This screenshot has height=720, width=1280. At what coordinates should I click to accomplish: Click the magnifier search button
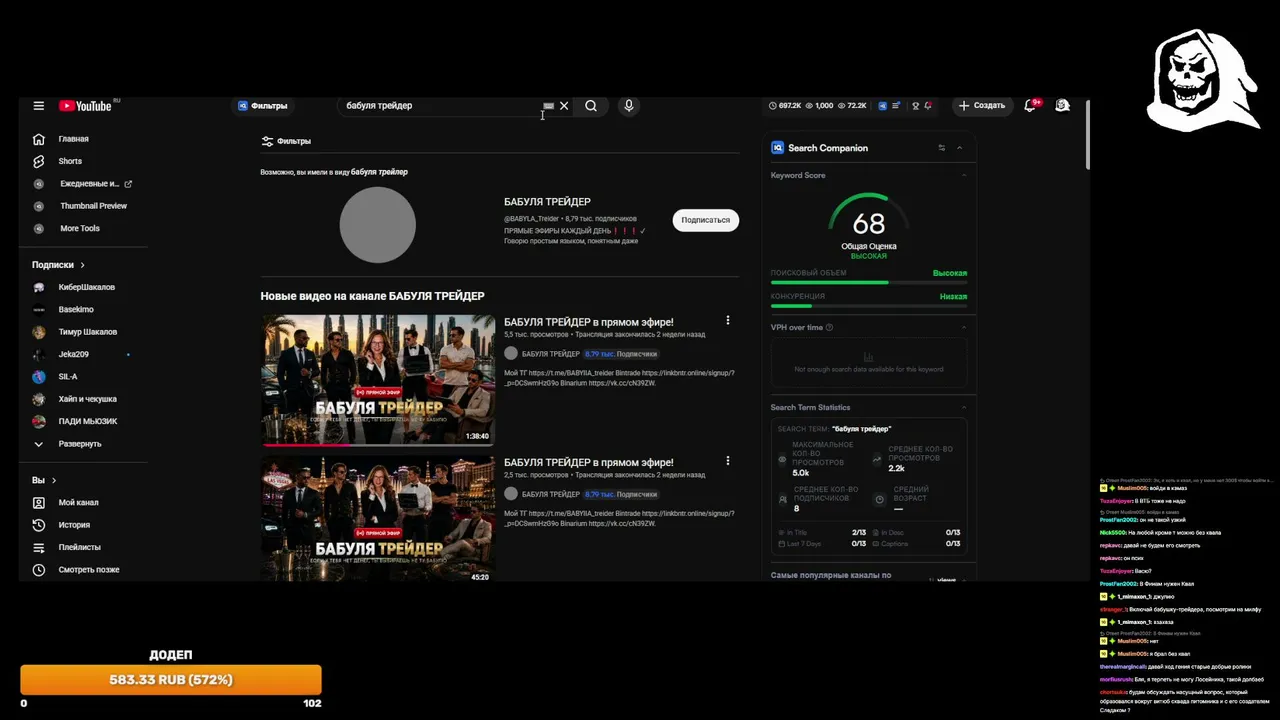[x=591, y=105]
